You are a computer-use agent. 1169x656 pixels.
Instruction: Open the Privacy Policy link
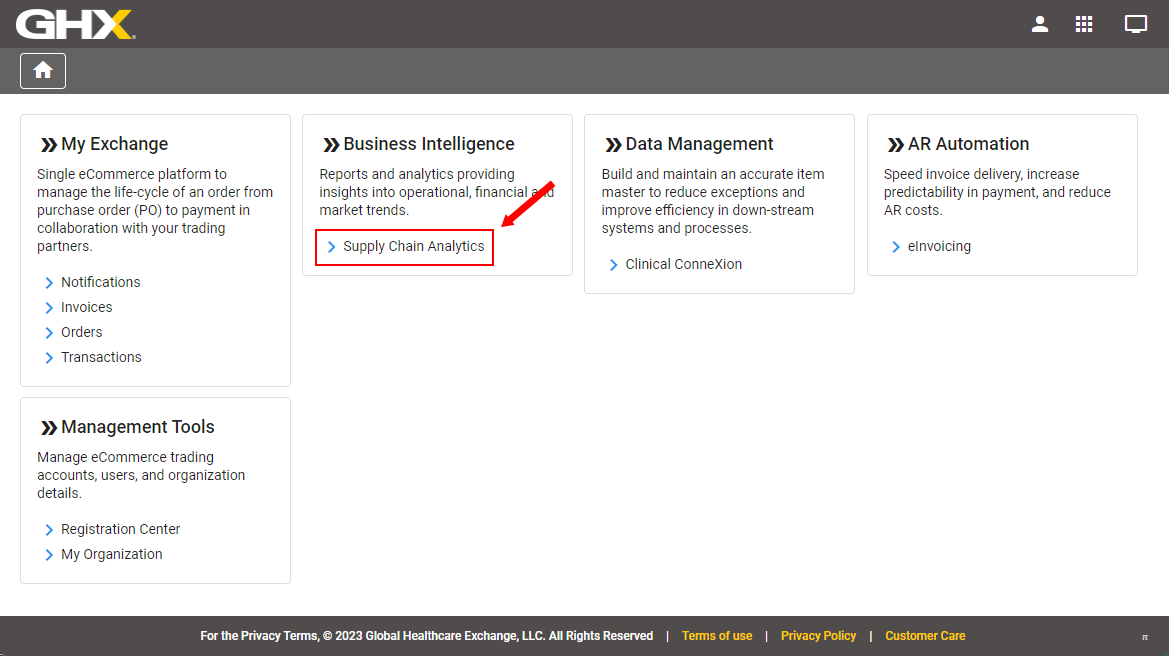pos(819,636)
